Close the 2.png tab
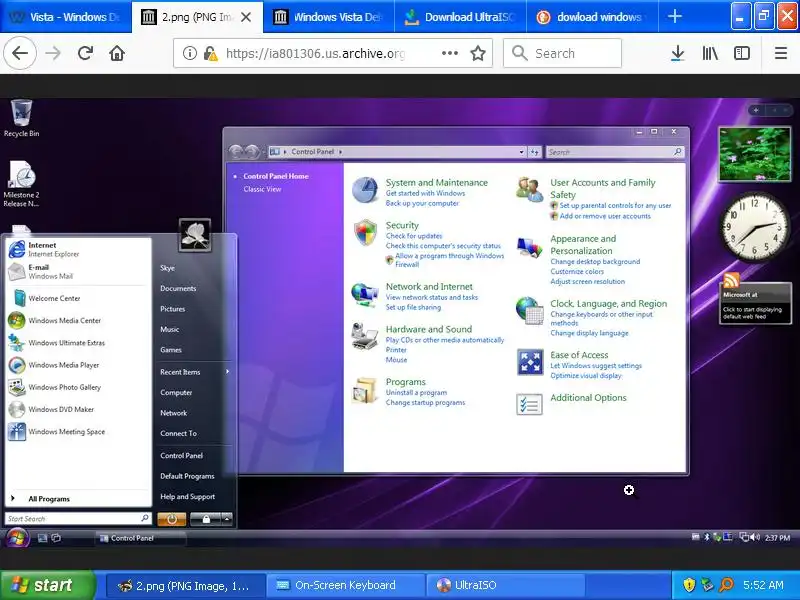The height and width of the screenshot is (600, 800). click(x=246, y=17)
